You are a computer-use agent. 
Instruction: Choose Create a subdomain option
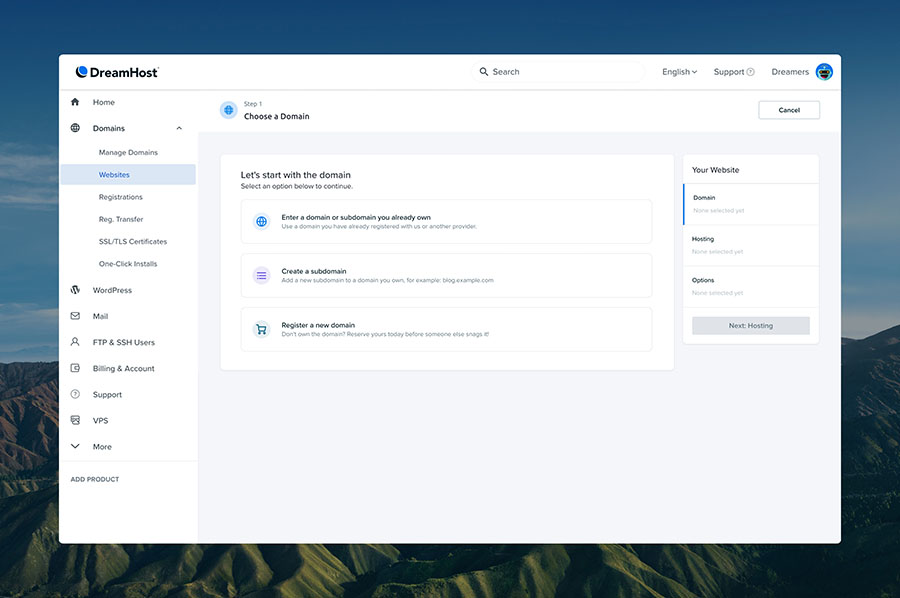(x=447, y=275)
